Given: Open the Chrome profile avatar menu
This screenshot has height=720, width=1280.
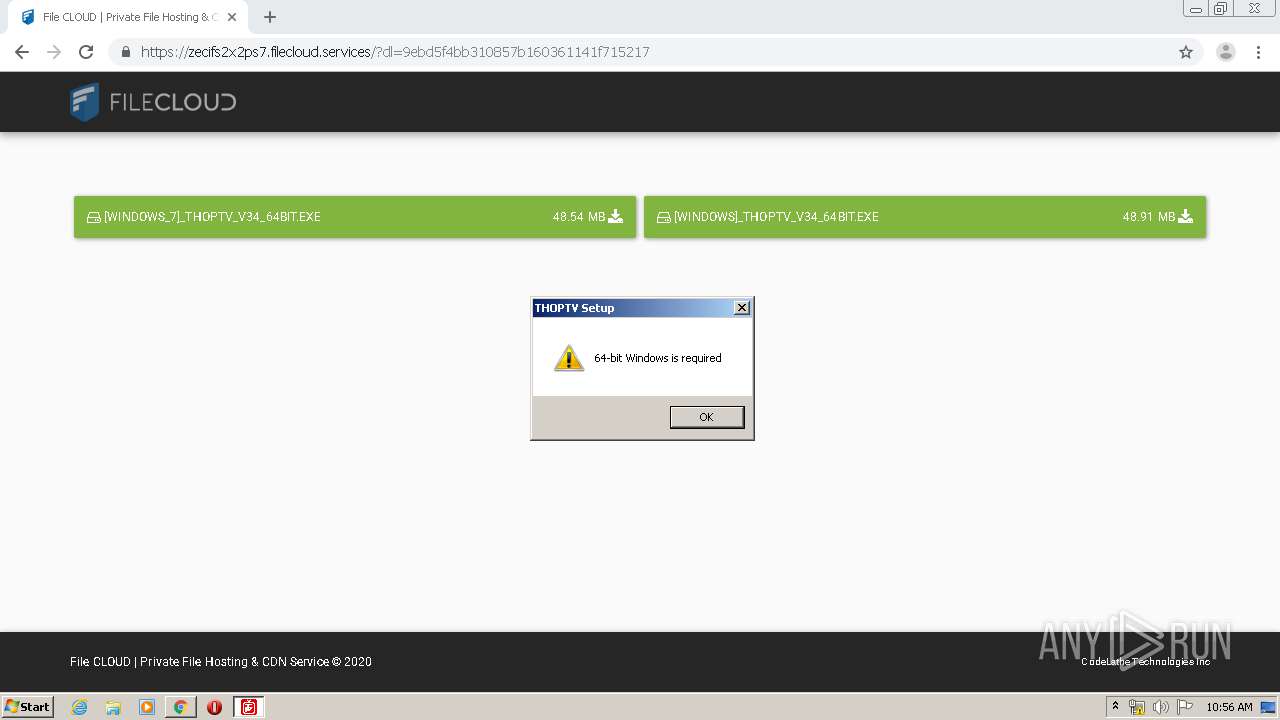Looking at the screenshot, I should click(1226, 52).
